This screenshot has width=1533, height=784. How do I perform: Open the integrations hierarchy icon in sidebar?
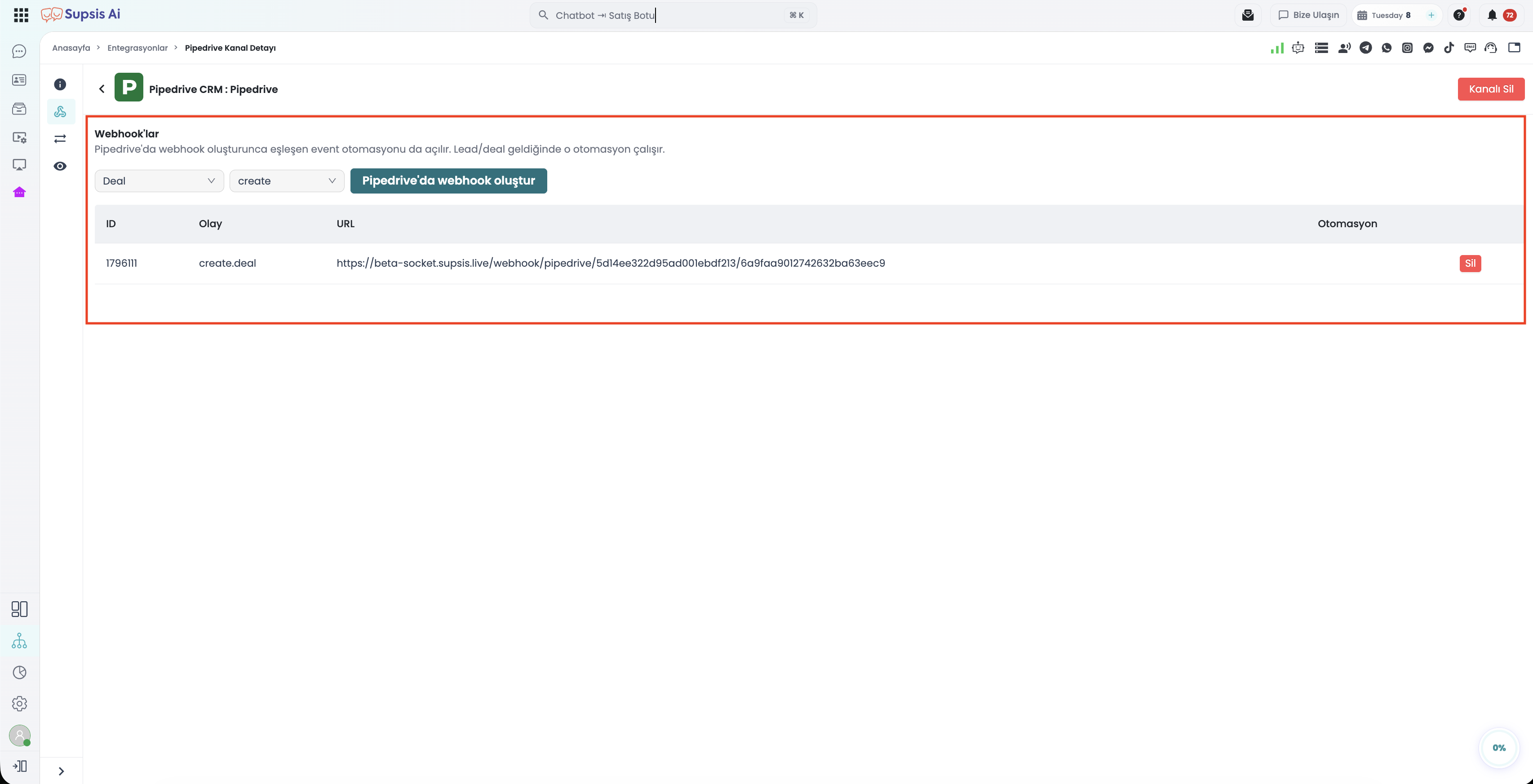[19, 641]
